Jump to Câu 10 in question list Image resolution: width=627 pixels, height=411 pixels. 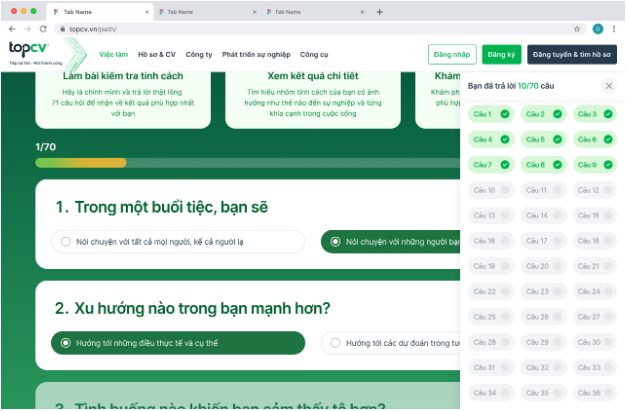point(491,190)
